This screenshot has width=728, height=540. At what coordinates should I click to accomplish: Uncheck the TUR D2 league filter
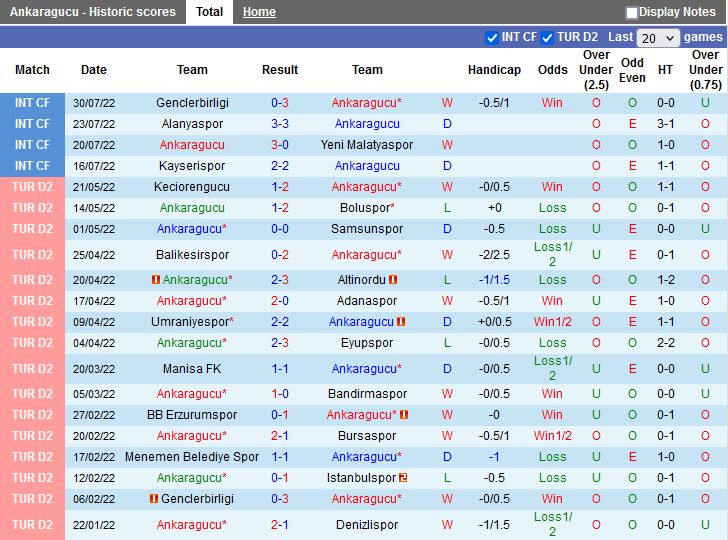pyautogui.click(x=547, y=38)
